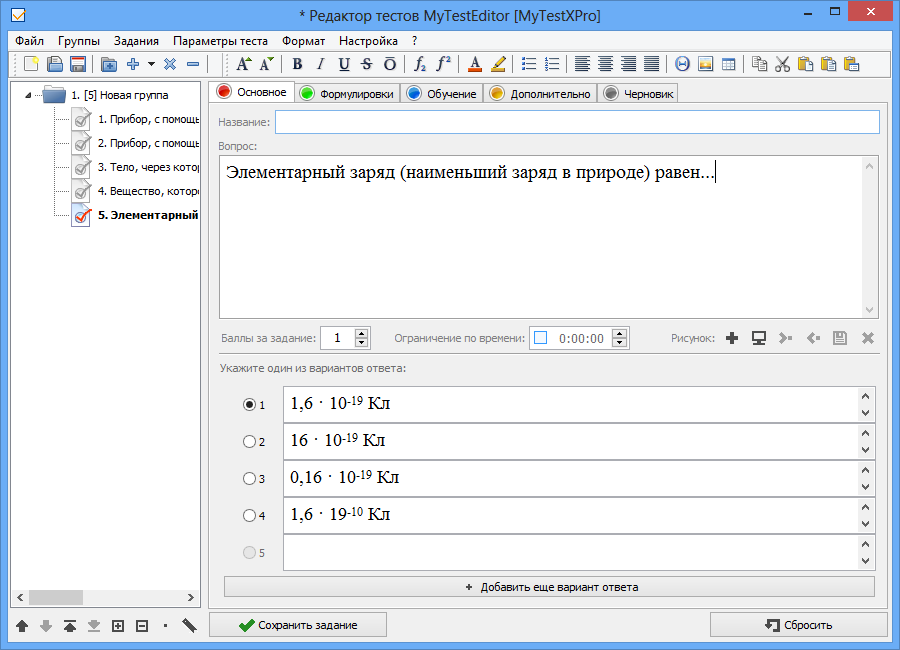This screenshot has width=900, height=650.
Task: Click the blue minus toolbar icon
Action: [x=193, y=64]
